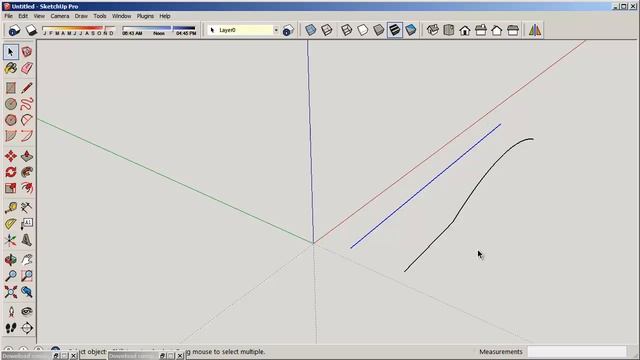This screenshot has width=640, height=360.
Task: Select the Position Camera tool
Action: coord(11,312)
